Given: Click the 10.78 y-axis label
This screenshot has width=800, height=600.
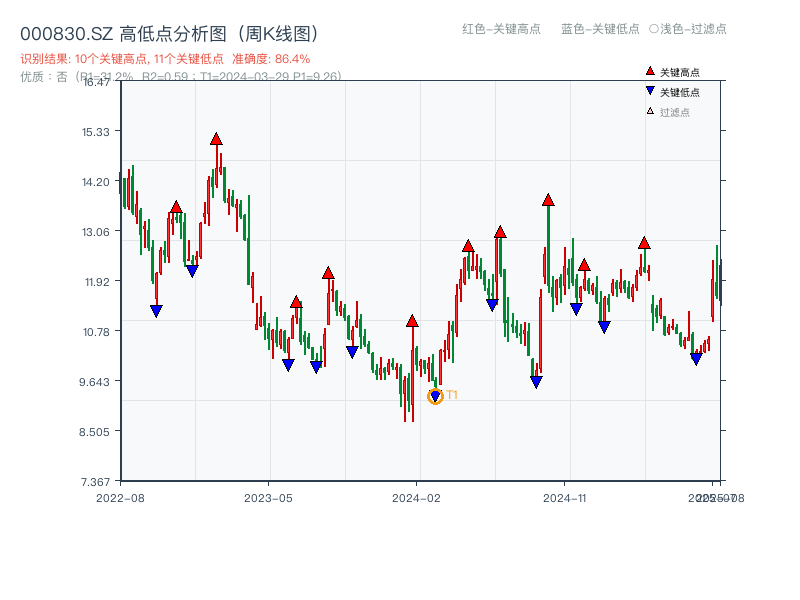Looking at the screenshot, I should coord(96,332).
